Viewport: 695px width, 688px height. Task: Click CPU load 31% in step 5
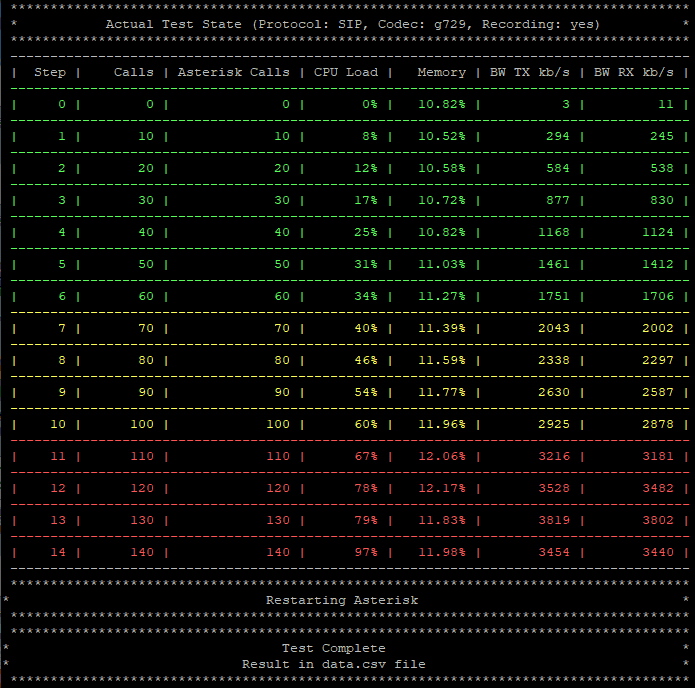pos(366,264)
